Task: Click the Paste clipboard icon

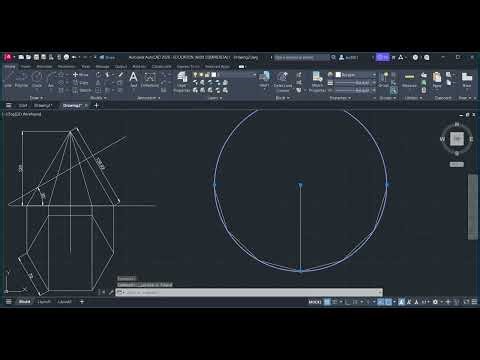Action: [437, 80]
